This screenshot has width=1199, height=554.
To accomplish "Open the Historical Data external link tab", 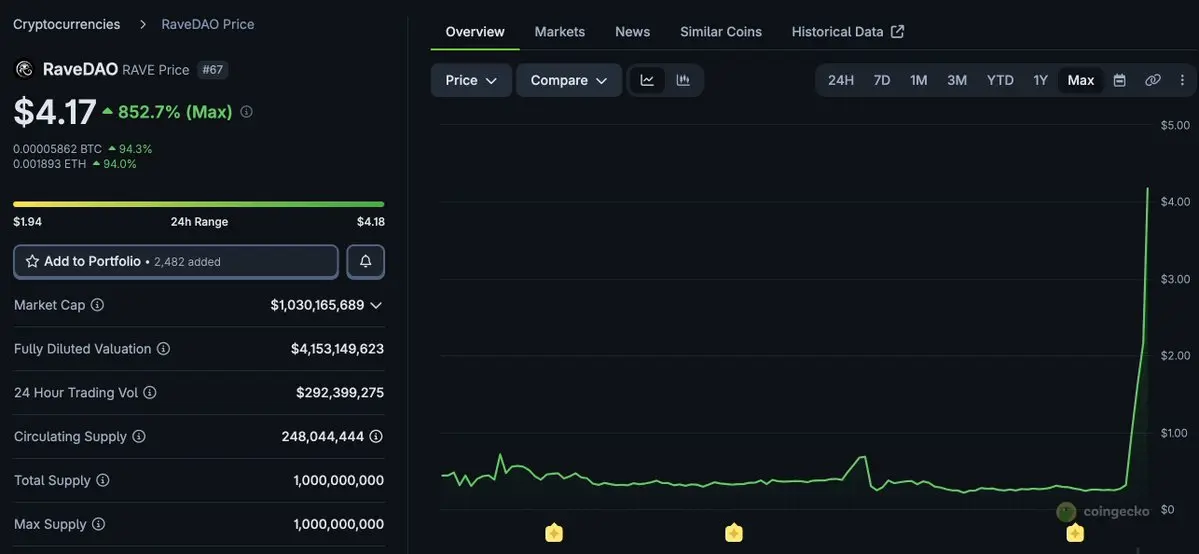I will click(848, 31).
